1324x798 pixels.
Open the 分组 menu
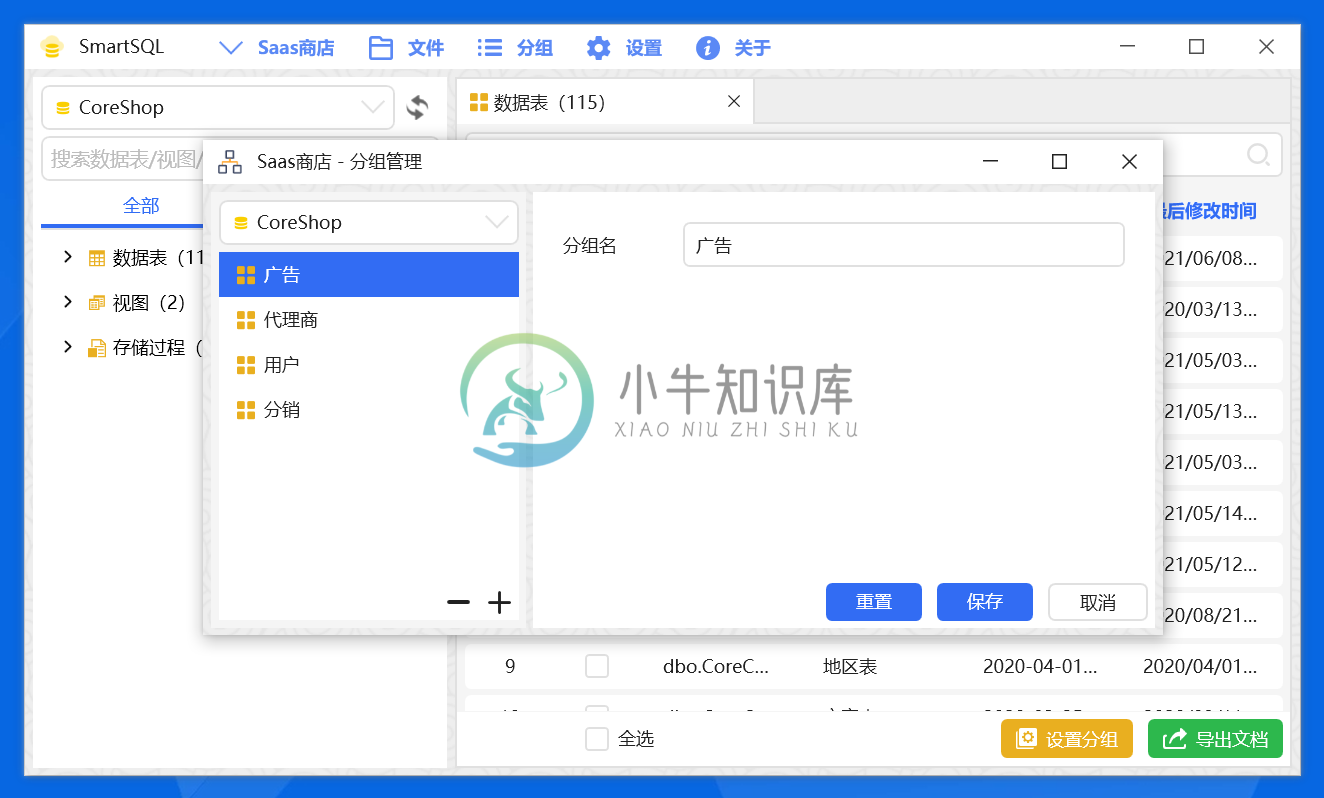tap(515, 48)
